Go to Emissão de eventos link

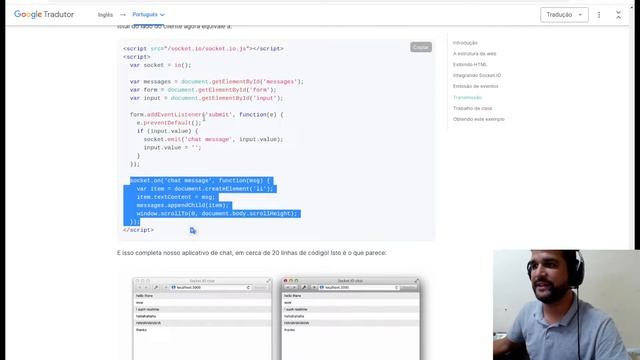click(x=476, y=86)
